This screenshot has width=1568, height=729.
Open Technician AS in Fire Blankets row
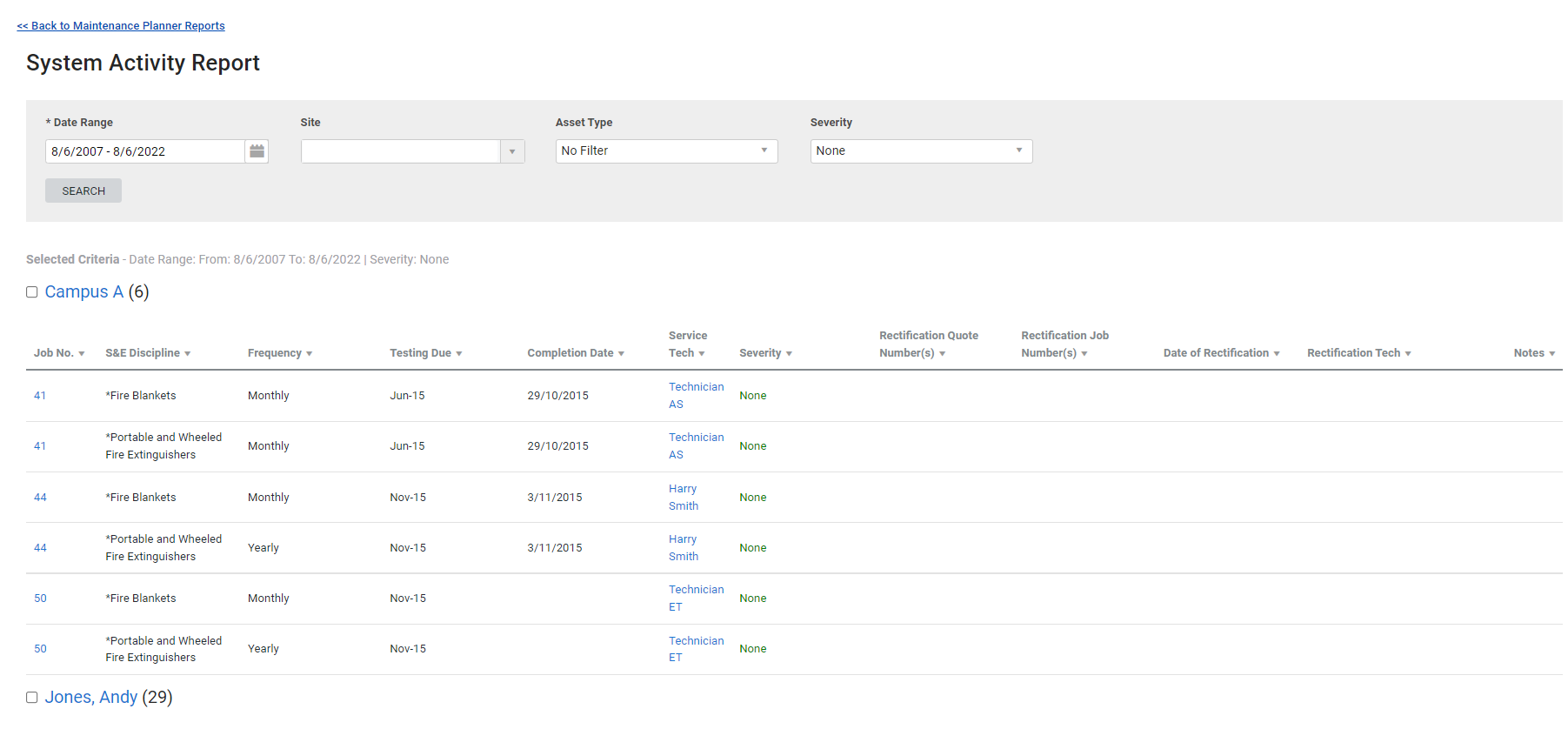click(696, 396)
